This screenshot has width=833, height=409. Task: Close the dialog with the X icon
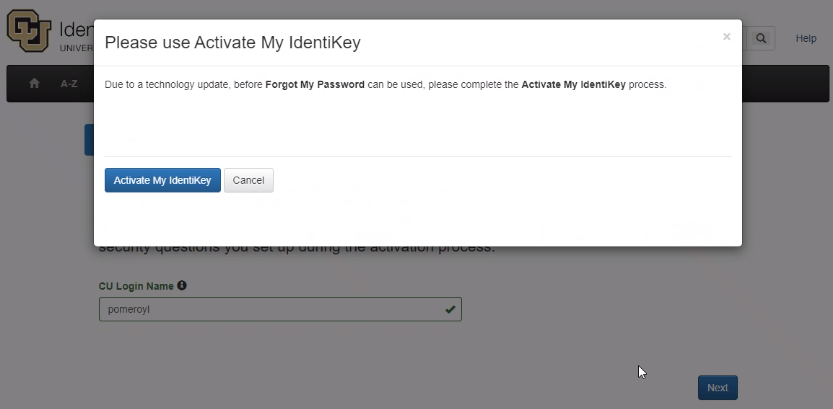click(x=727, y=37)
